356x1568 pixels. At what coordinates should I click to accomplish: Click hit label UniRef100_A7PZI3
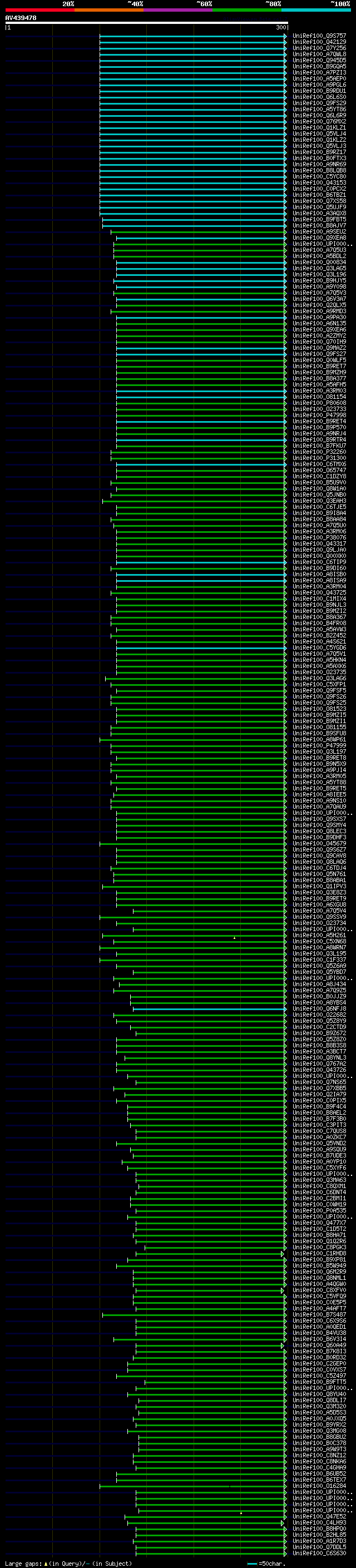[319, 72]
